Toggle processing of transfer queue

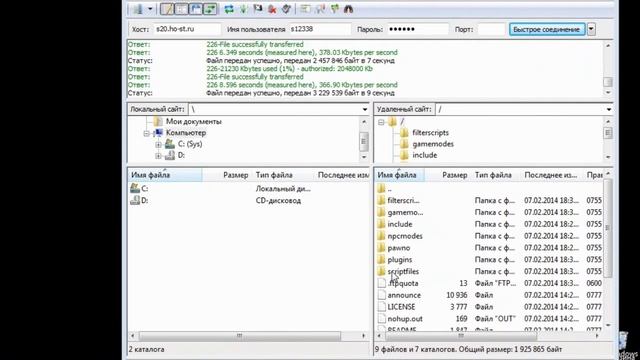(244, 9)
